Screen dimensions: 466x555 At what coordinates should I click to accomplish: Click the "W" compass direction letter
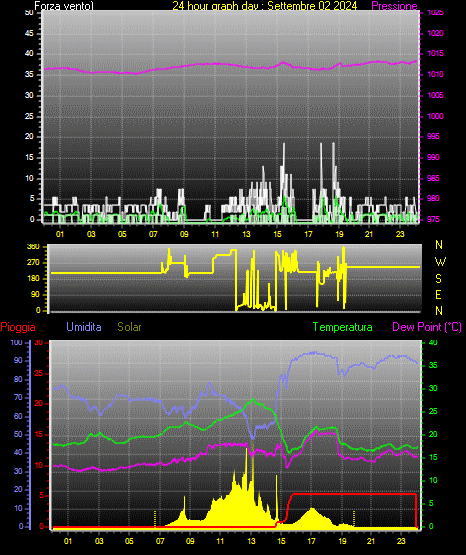tap(440, 262)
